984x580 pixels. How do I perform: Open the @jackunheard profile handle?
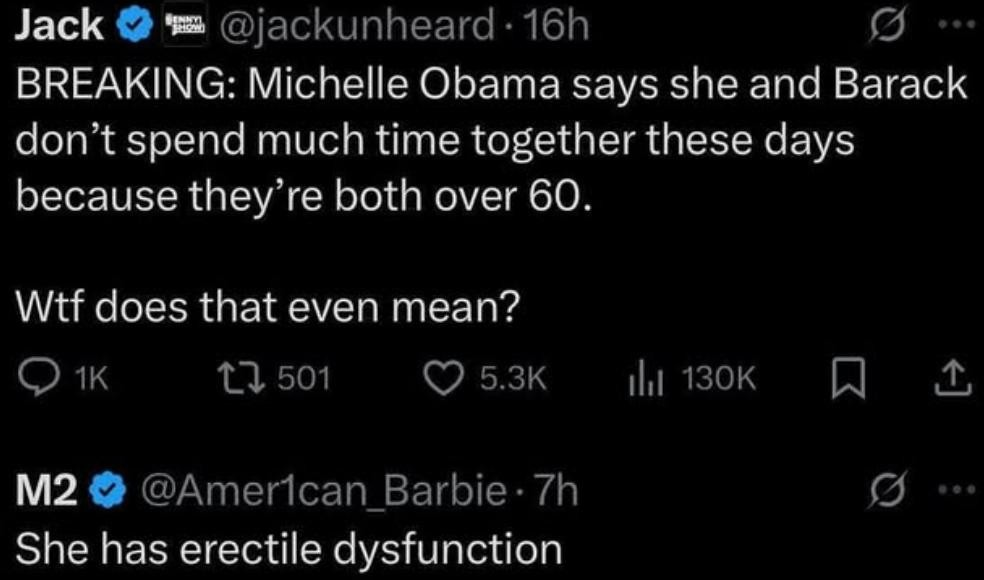click(362, 27)
